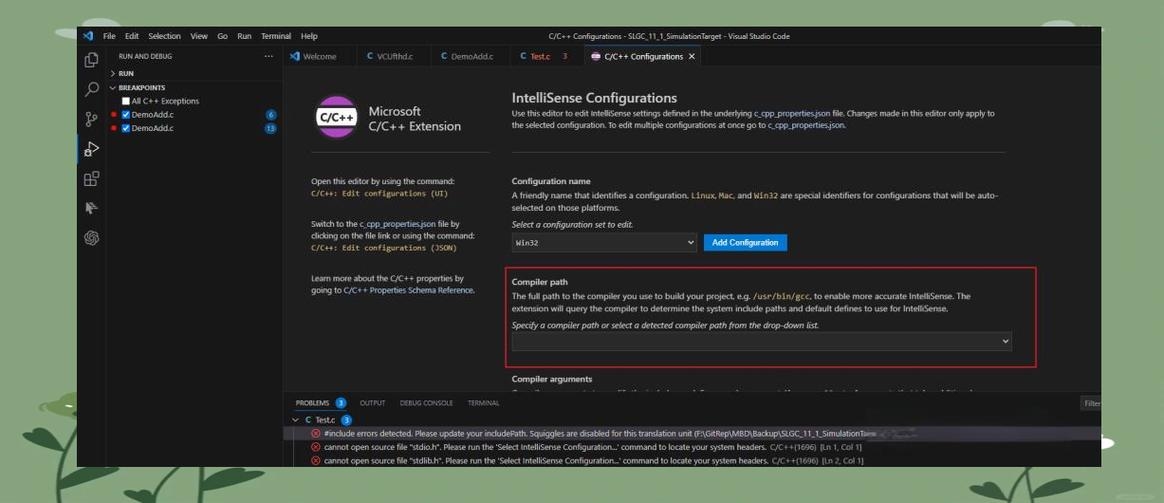This screenshot has width=1164, height=503.
Task: Close the C/C++ Configurations tab
Action: pos(692,56)
